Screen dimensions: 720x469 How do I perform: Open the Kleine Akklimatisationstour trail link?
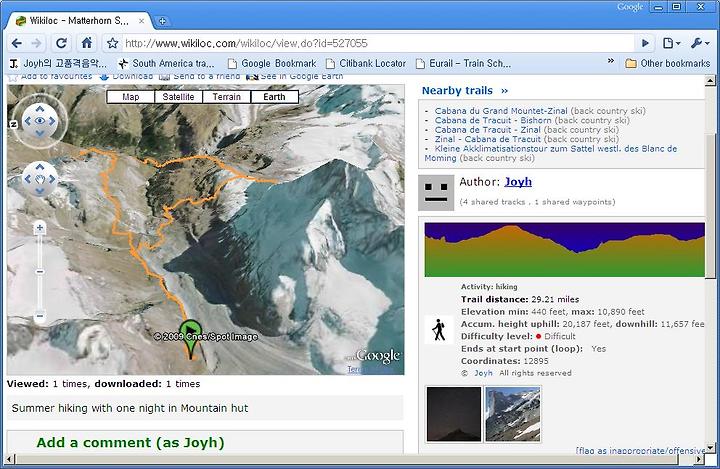point(551,153)
